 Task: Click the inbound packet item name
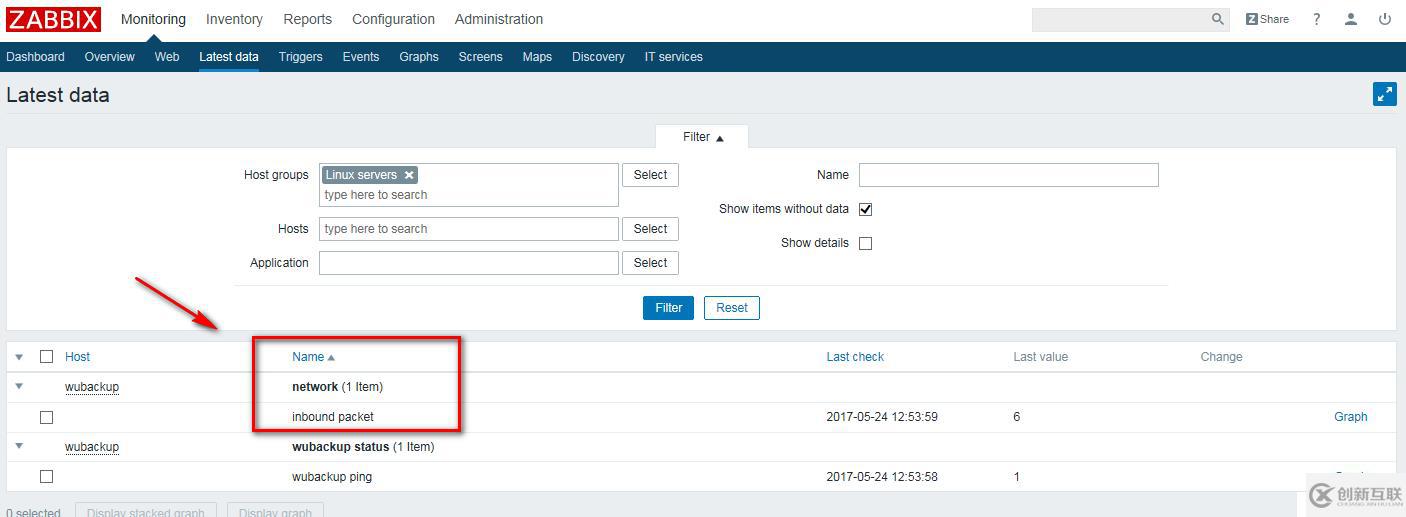(x=333, y=417)
